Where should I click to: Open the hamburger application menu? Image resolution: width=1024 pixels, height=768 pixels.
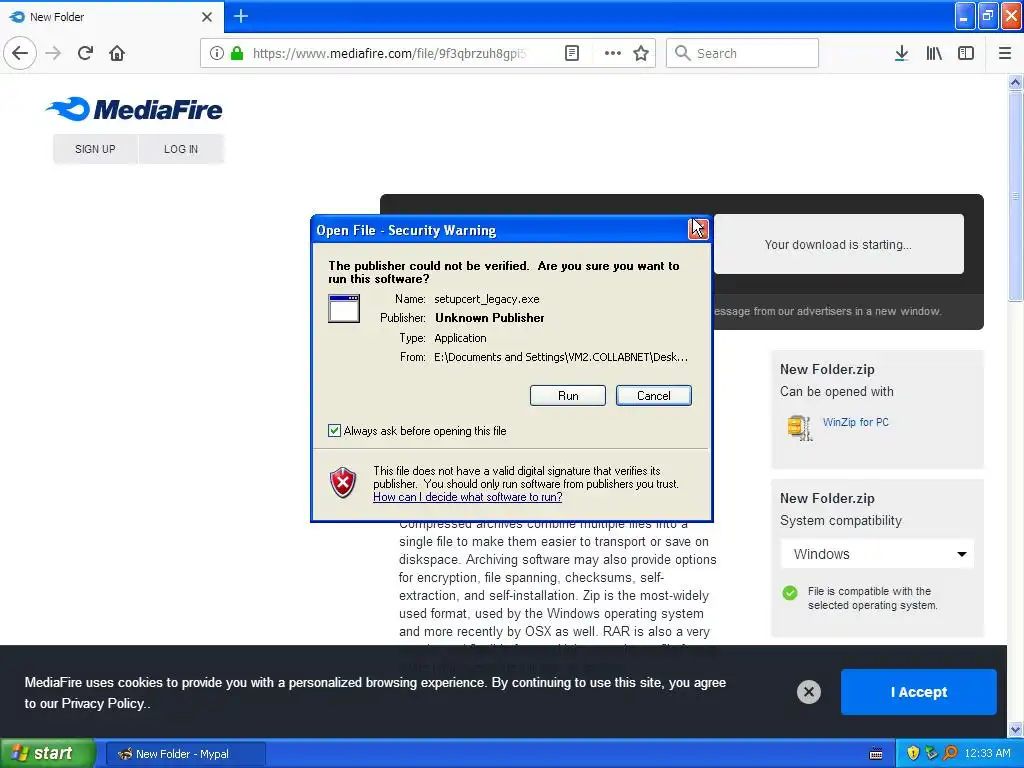coord(1004,53)
